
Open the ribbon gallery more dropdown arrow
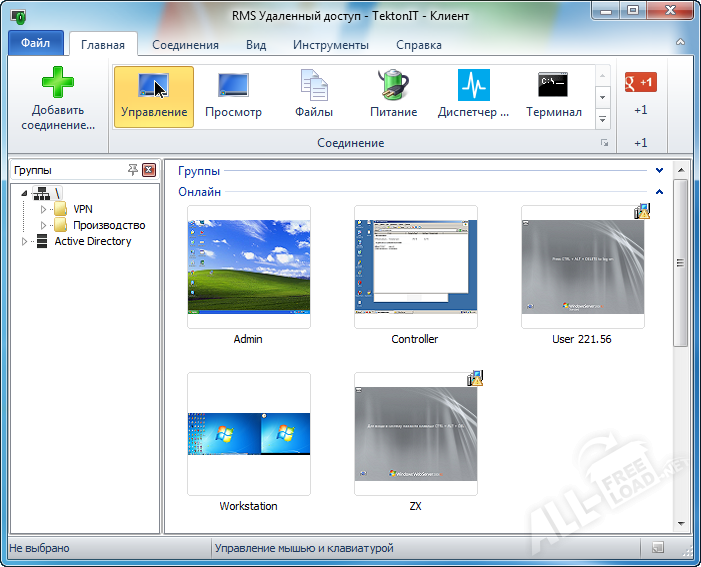[x=603, y=119]
